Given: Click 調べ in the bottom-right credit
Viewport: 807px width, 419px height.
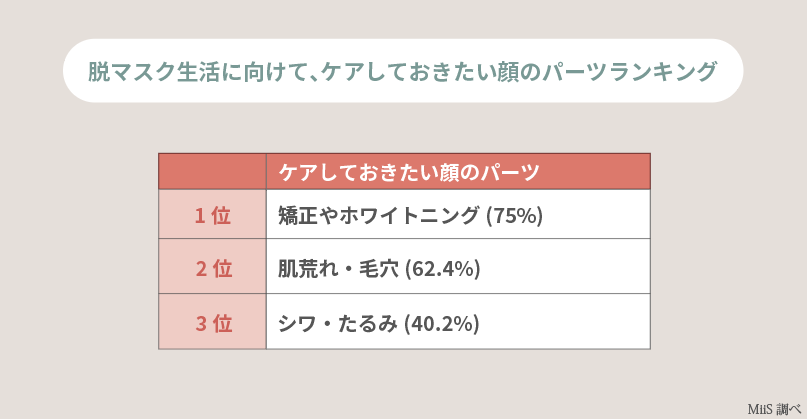Looking at the screenshot, I should (x=789, y=410).
